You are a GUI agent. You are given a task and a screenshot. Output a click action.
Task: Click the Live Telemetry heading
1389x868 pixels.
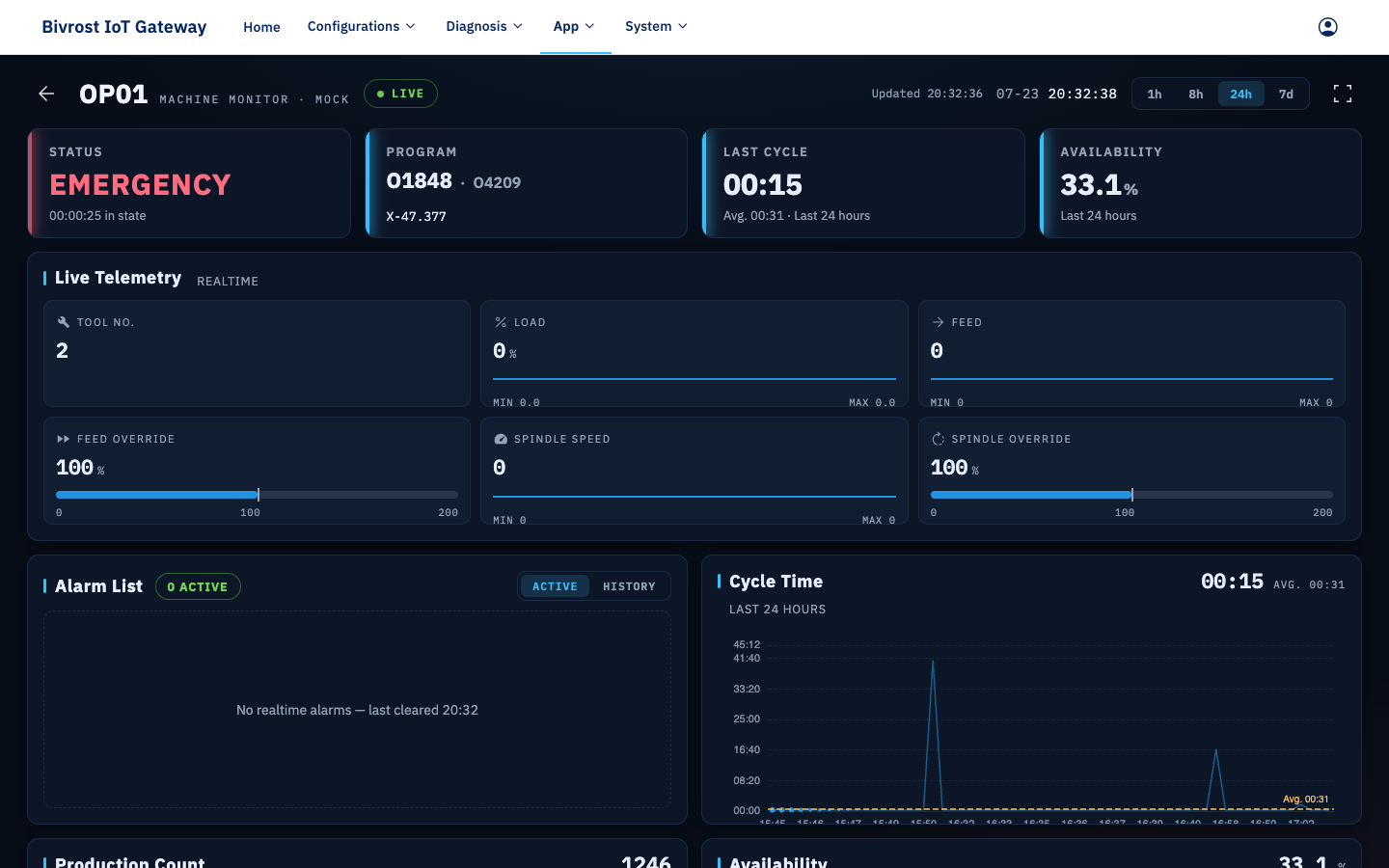[x=118, y=278]
